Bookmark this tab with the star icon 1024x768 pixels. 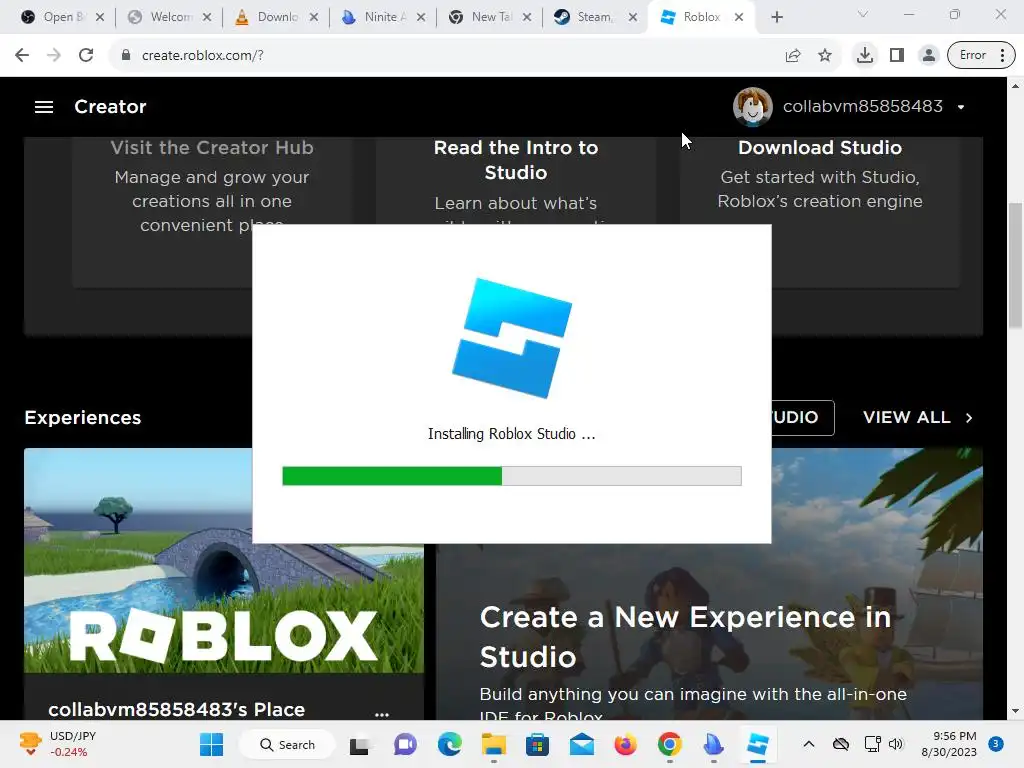pos(825,56)
